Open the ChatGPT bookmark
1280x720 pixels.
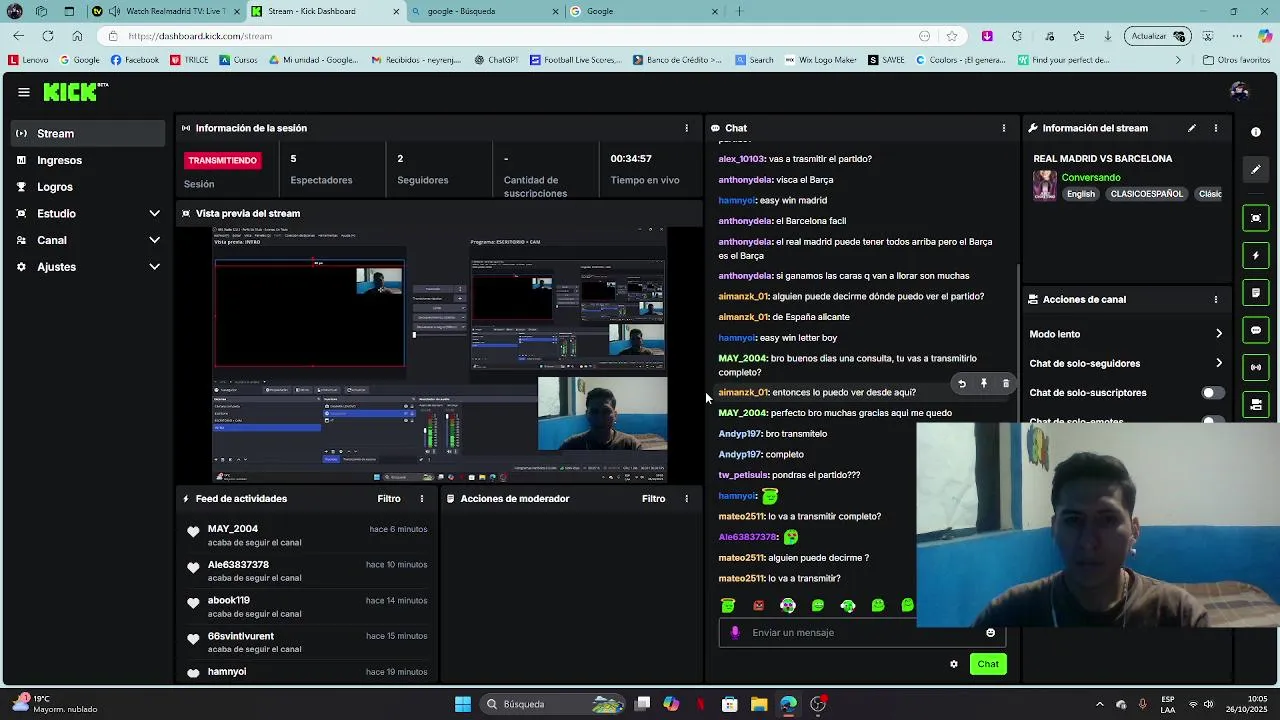[x=495, y=60]
